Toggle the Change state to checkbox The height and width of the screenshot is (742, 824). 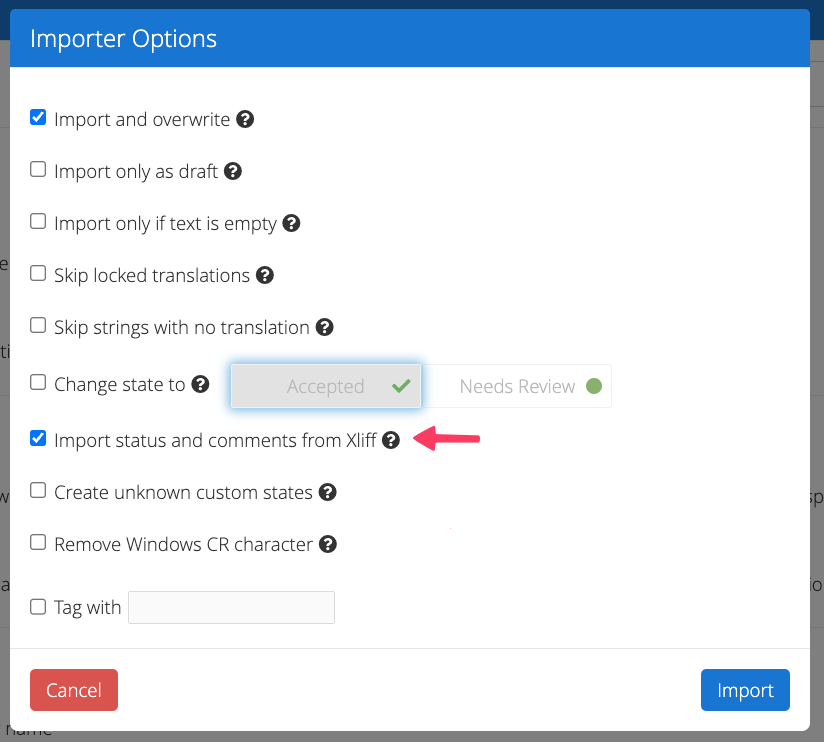38,382
